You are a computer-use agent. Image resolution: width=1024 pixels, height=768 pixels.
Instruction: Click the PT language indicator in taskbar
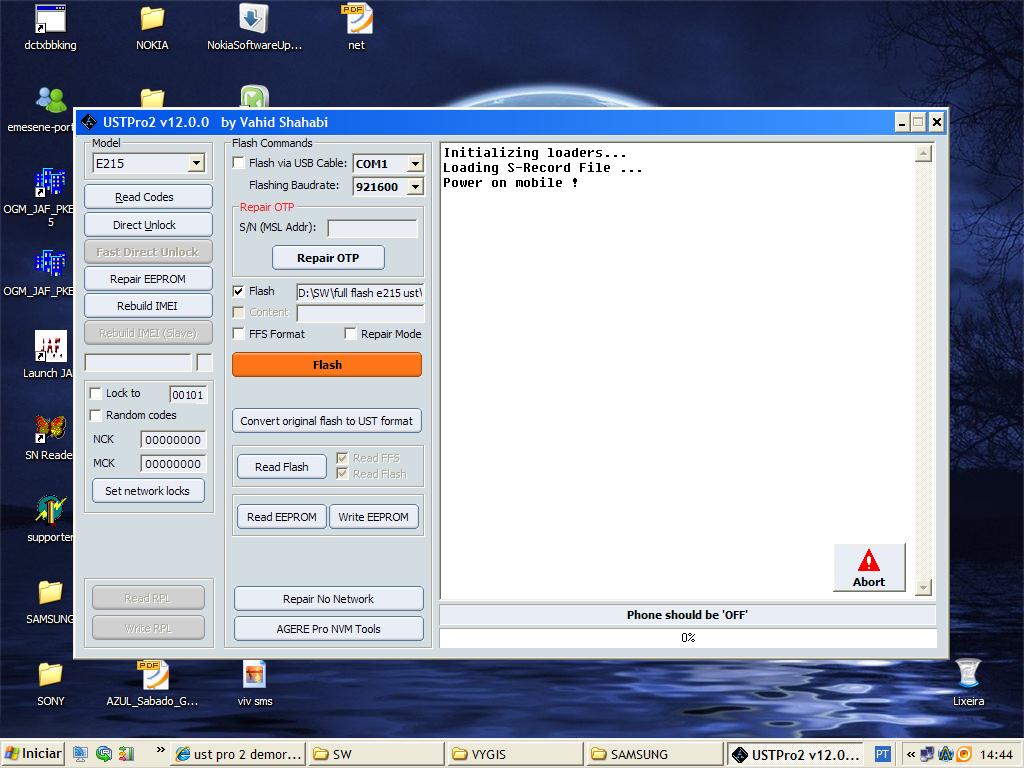click(x=882, y=754)
